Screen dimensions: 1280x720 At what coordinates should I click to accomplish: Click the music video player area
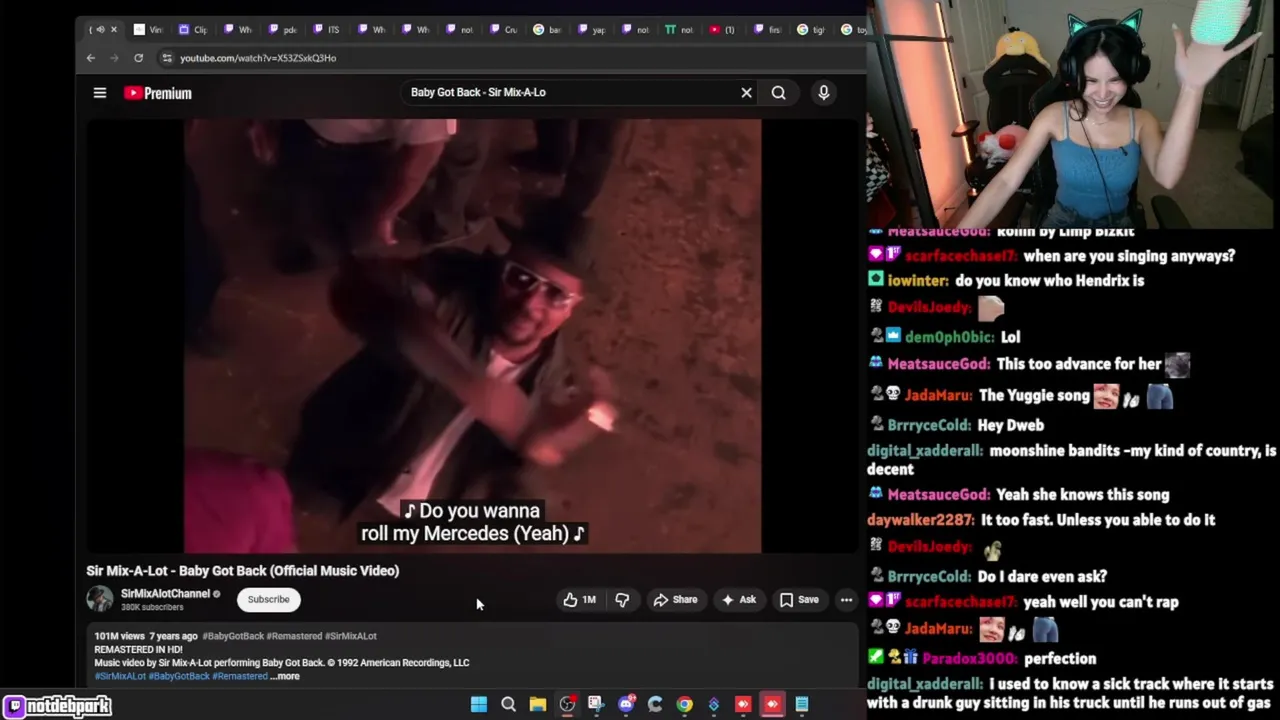coord(472,336)
